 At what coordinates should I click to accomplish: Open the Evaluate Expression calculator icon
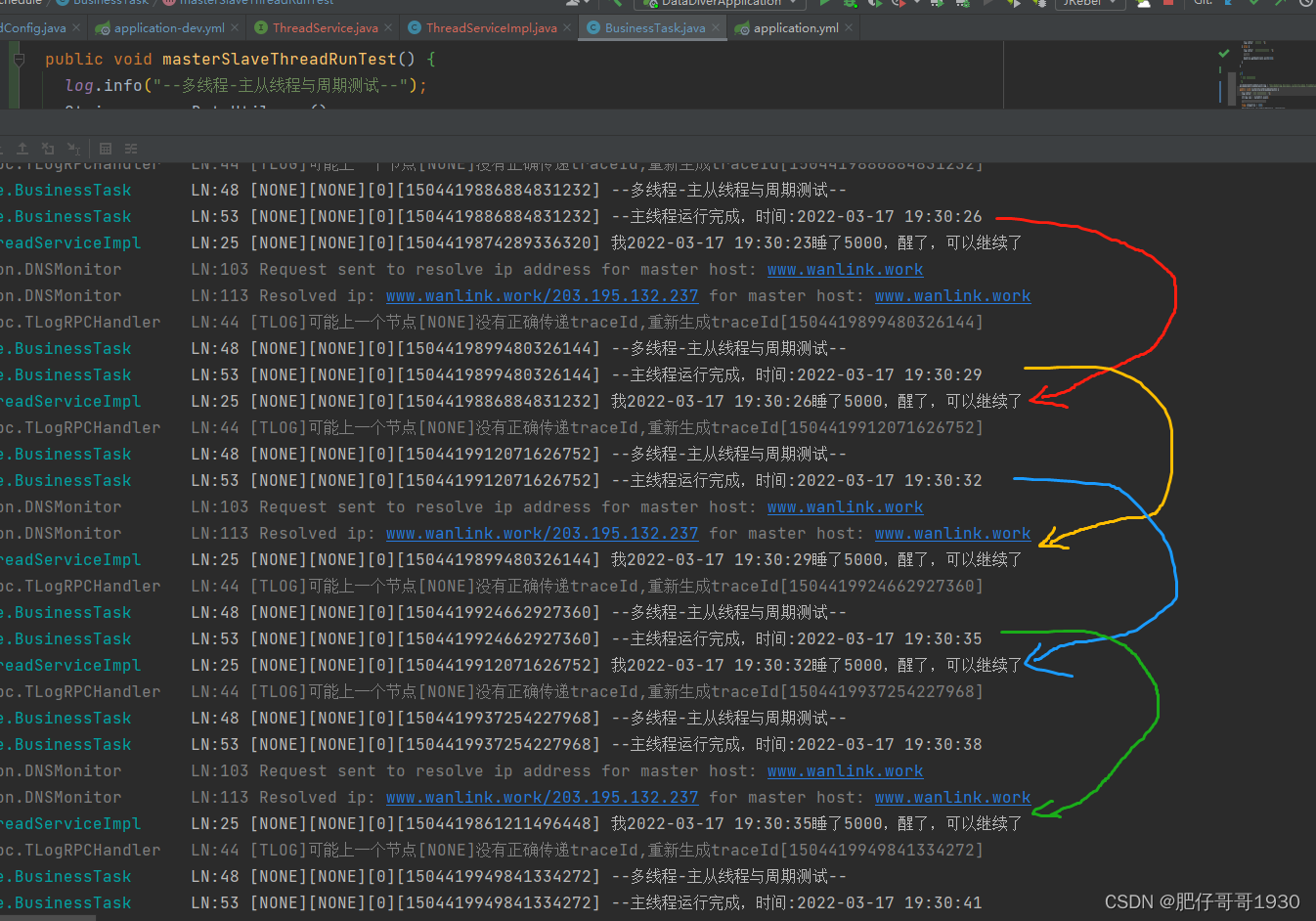(x=106, y=149)
